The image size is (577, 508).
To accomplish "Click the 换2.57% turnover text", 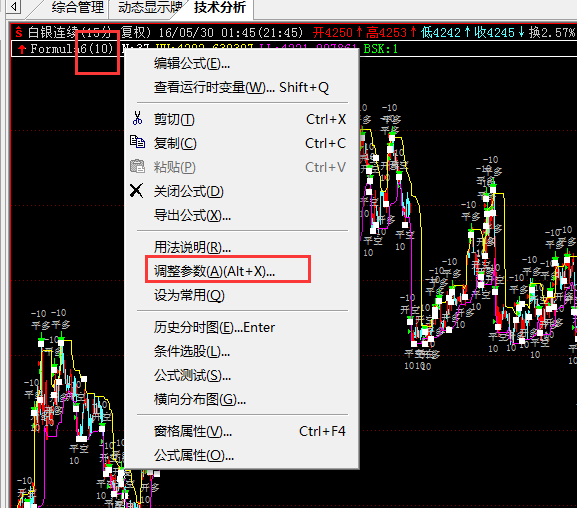I will click(552, 33).
